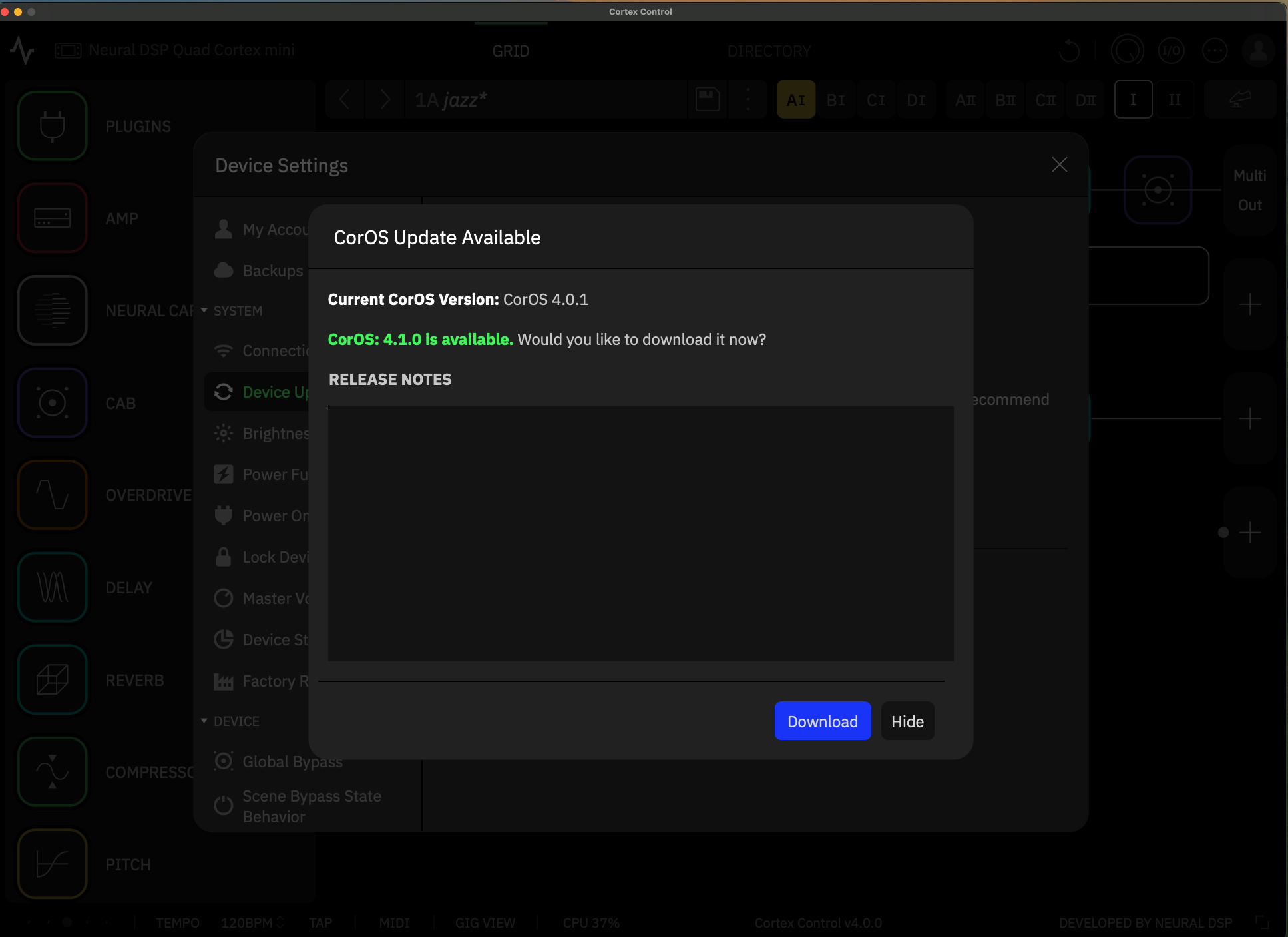
Task: Open Global Bypass settings item
Action: click(x=278, y=761)
